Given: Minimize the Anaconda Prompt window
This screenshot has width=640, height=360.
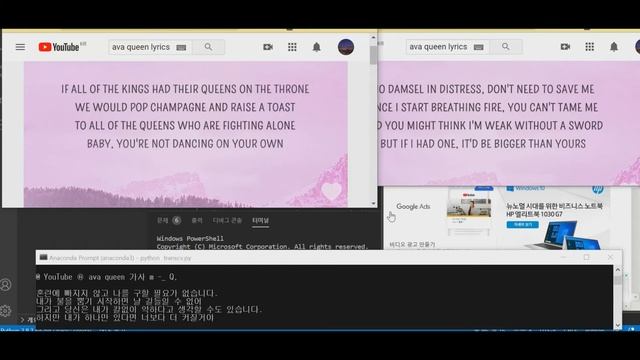Looking at the screenshot, I should 563,258.
